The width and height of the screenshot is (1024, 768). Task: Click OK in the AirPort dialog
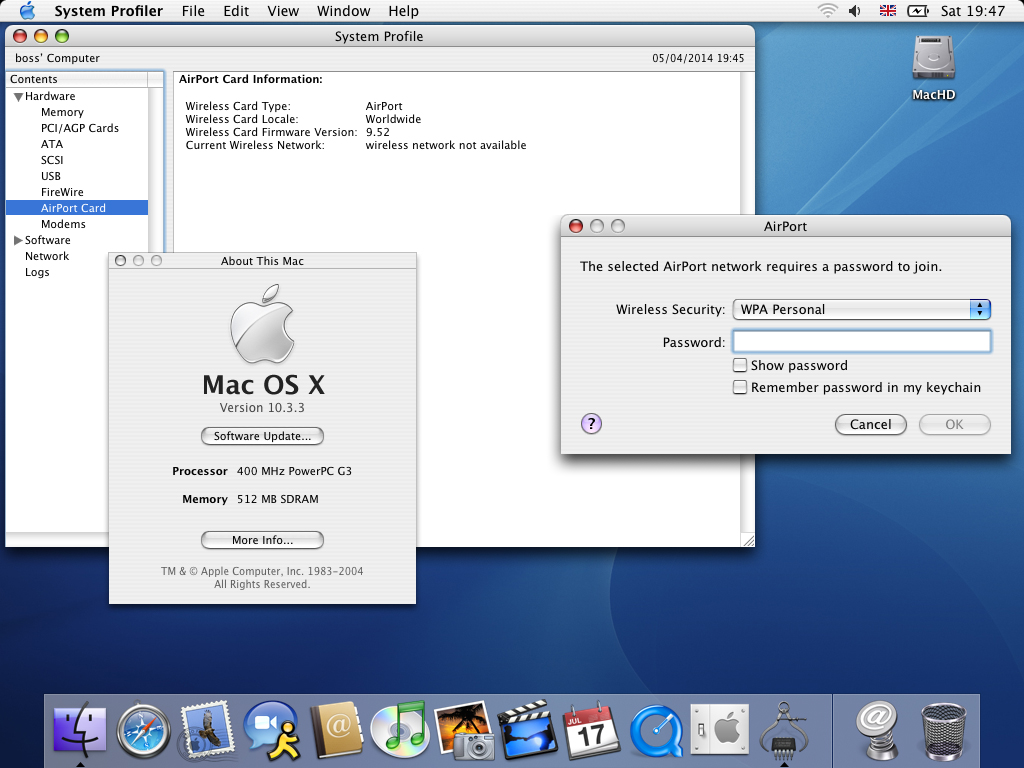point(954,424)
